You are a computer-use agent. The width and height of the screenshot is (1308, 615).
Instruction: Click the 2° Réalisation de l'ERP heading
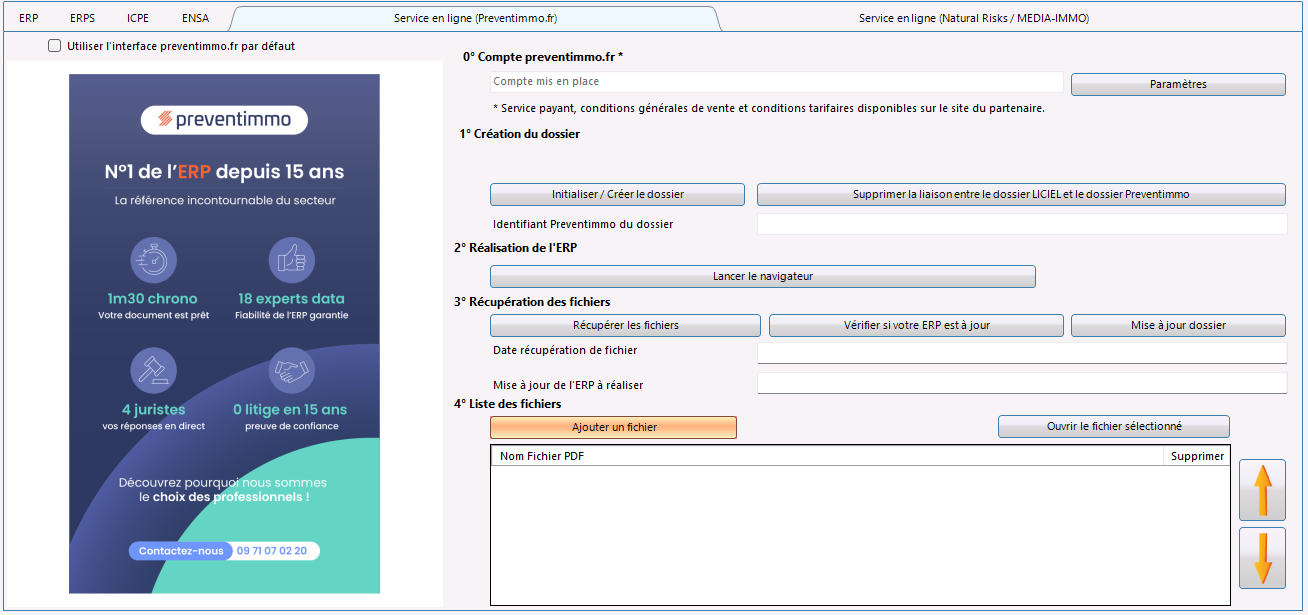point(515,248)
